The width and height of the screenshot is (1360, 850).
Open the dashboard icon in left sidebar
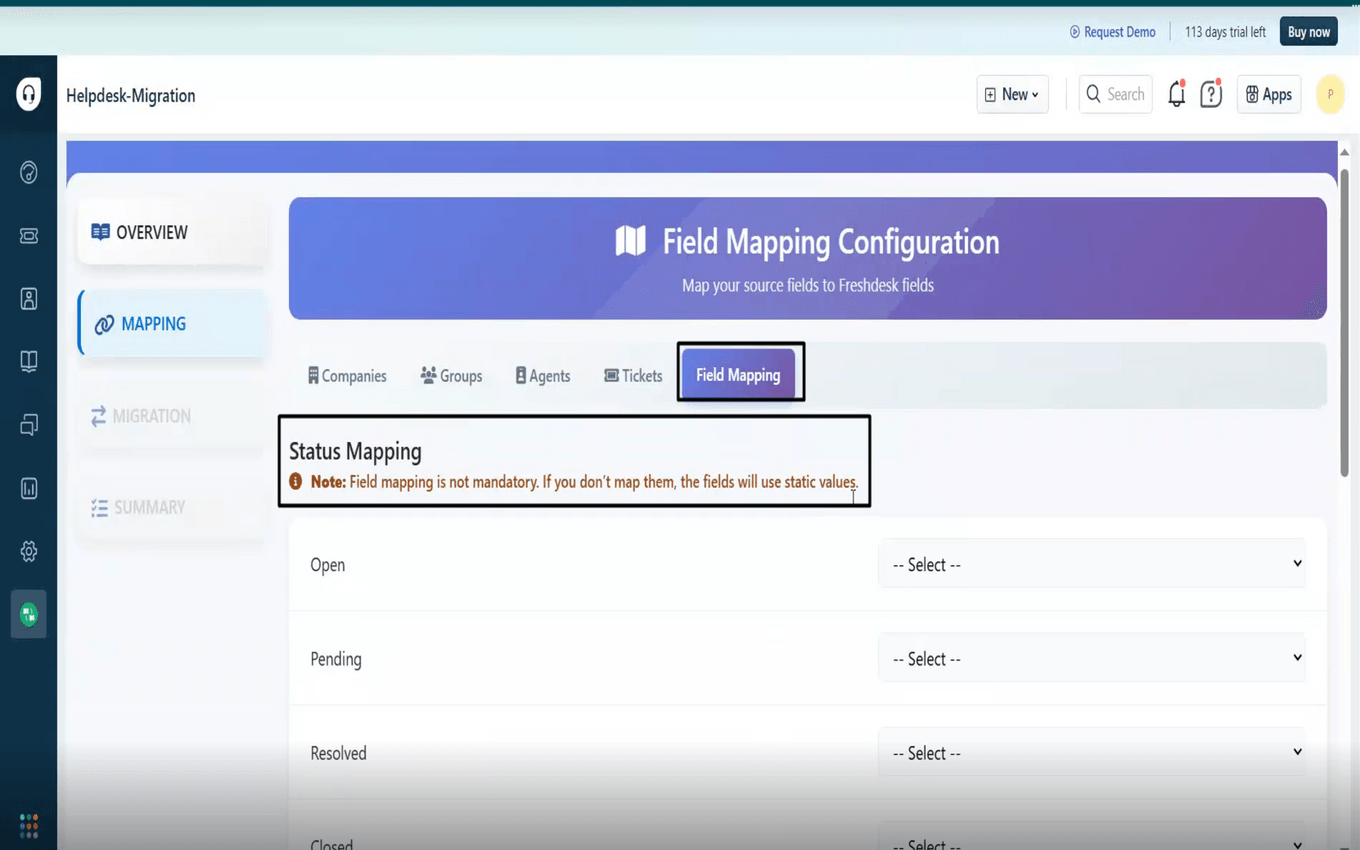[29, 172]
